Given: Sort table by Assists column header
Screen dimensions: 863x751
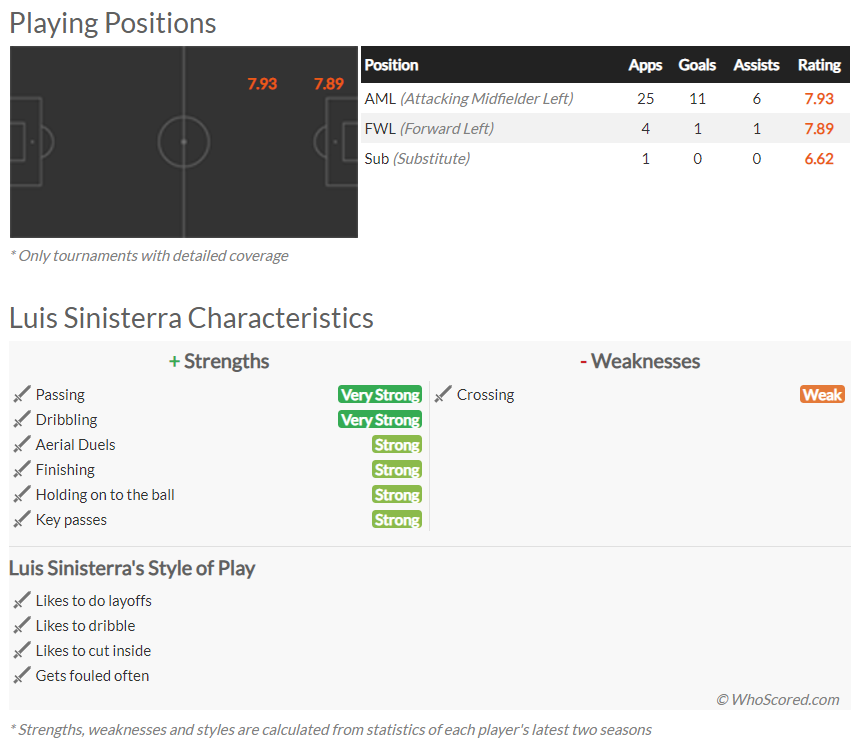Looking at the screenshot, I should 756,65.
